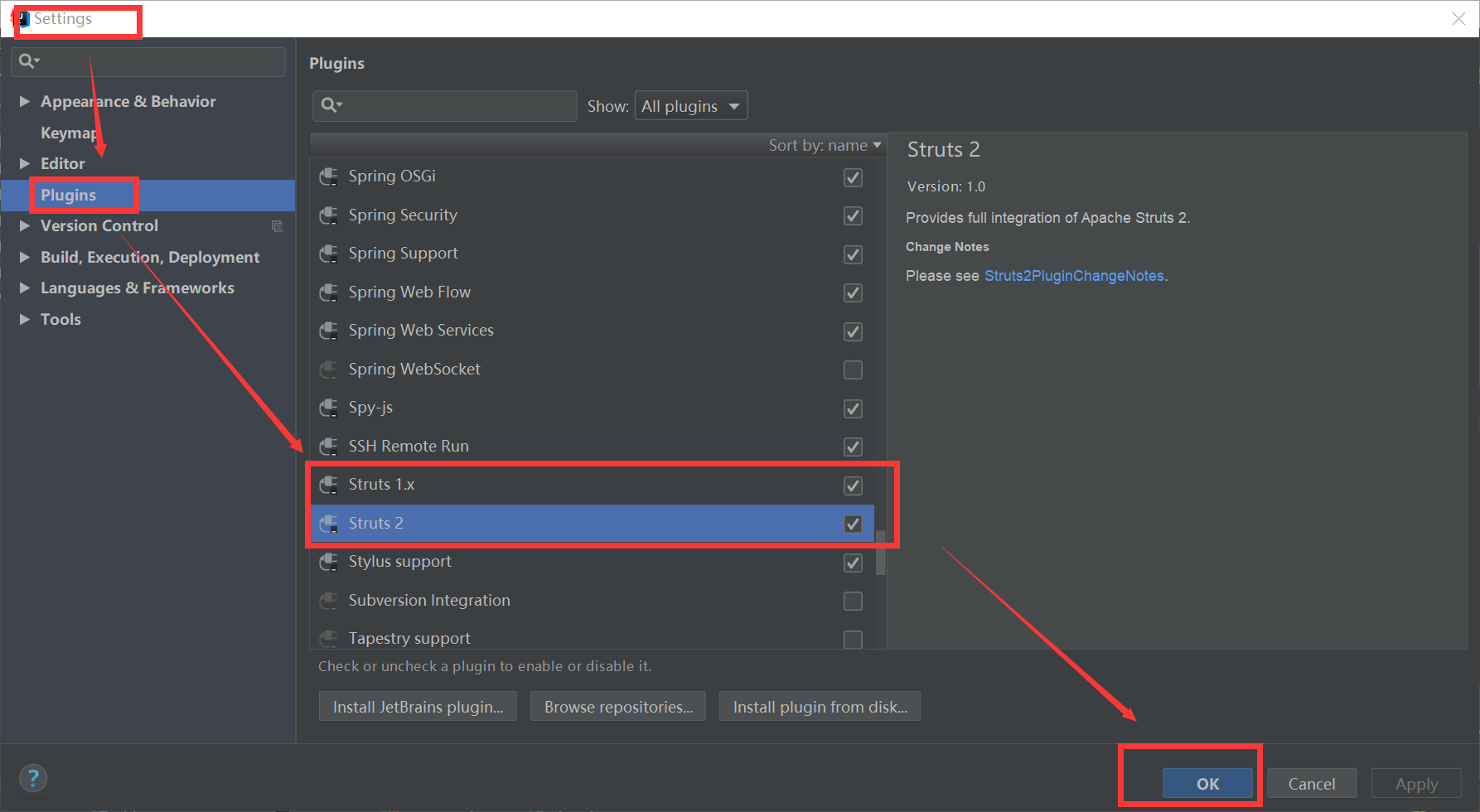1480x812 pixels.
Task: Enable the Subversion Integration checkbox
Action: point(853,601)
